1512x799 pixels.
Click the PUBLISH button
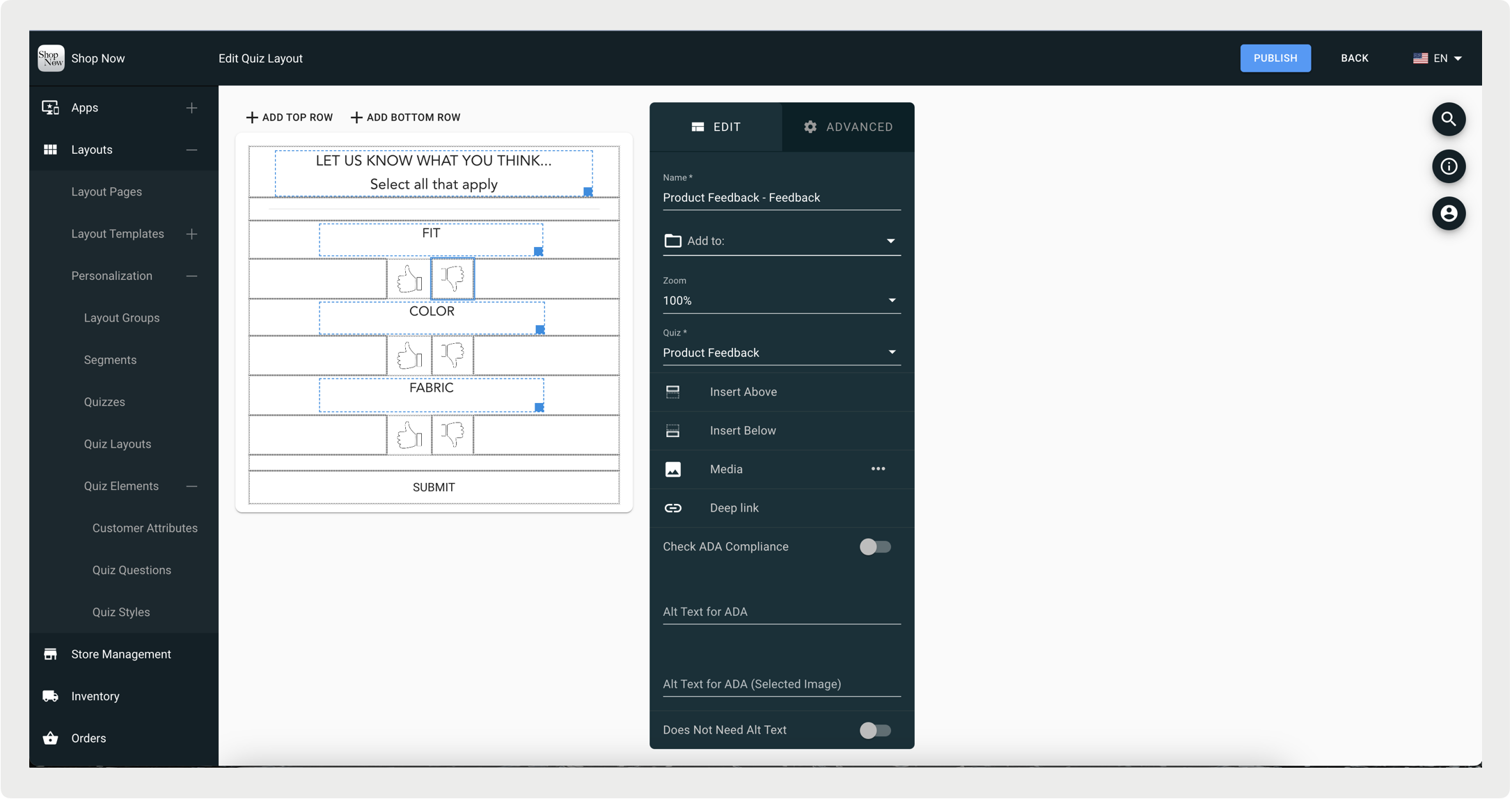pos(1275,58)
